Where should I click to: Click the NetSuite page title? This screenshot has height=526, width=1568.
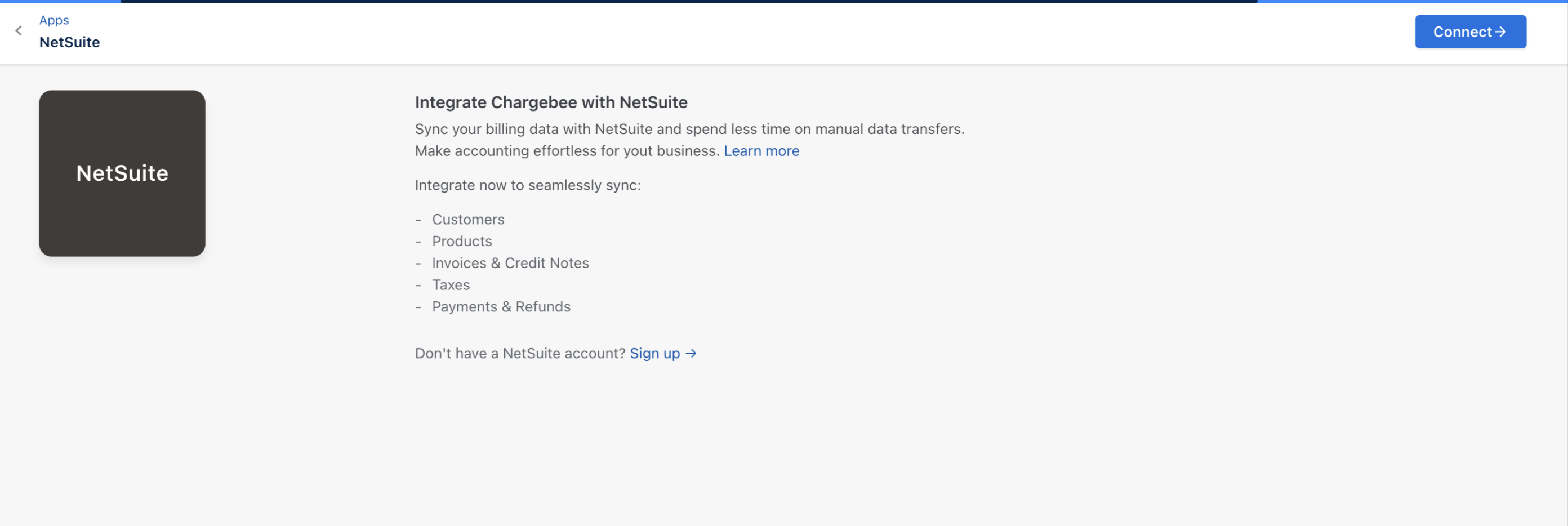(x=69, y=43)
